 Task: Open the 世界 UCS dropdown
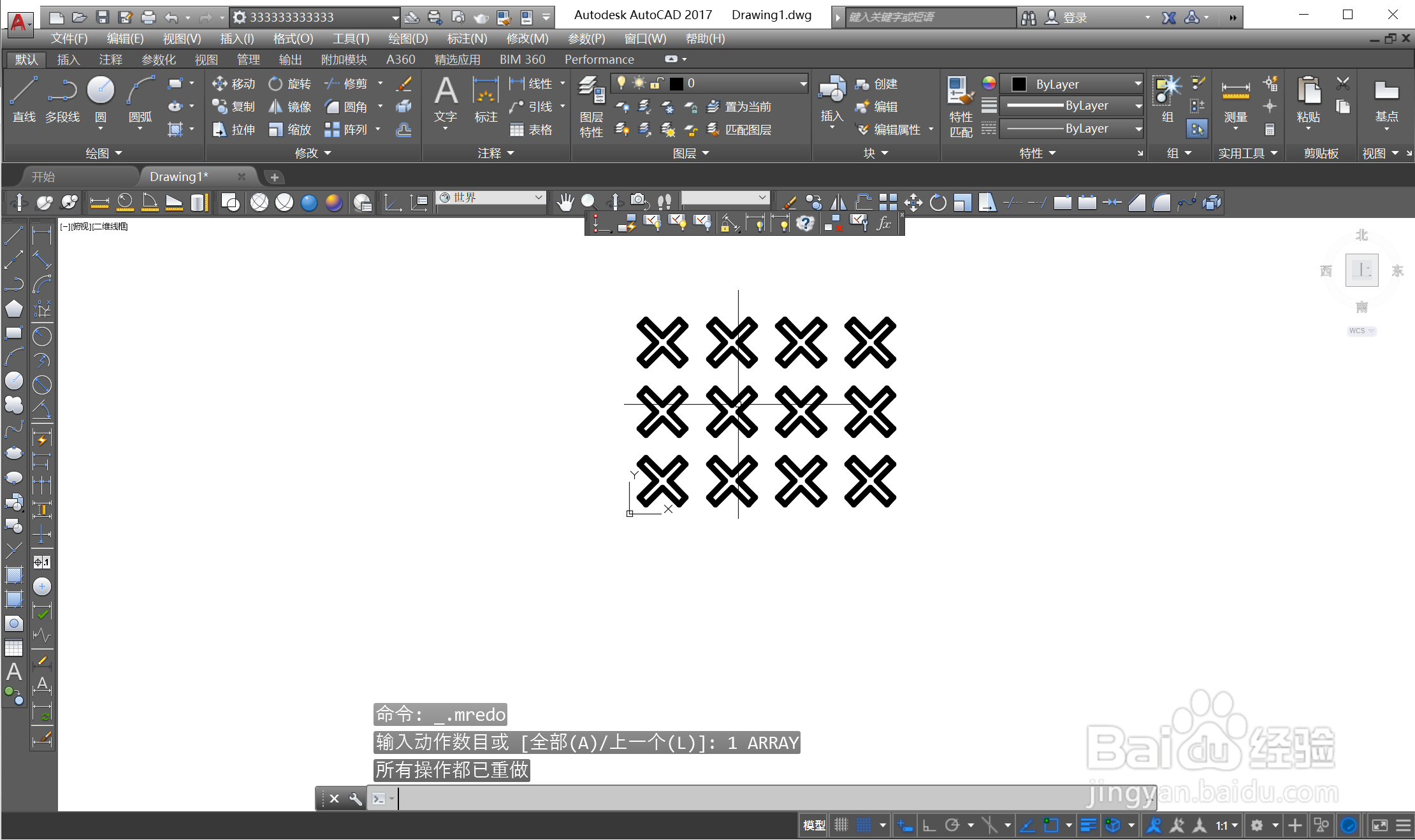click(491, 198)
